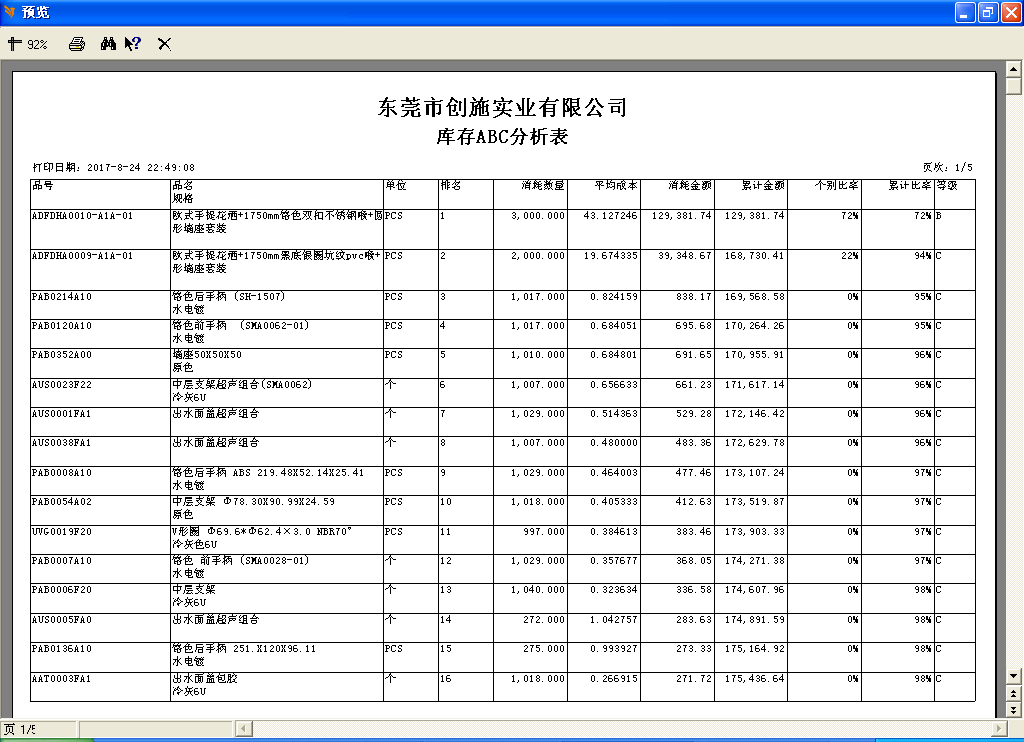Click the report title 库存ABC分析表
This screenshot has width=1024, height=742.
[502, 137]
